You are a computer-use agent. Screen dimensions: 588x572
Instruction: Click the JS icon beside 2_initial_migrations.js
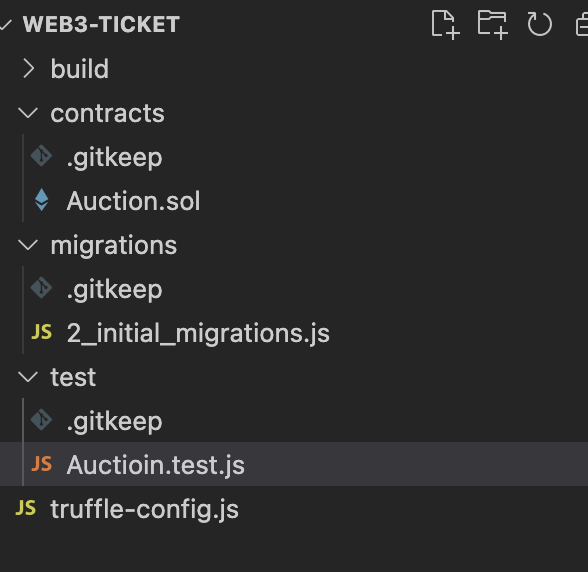(x=41, y=332)
